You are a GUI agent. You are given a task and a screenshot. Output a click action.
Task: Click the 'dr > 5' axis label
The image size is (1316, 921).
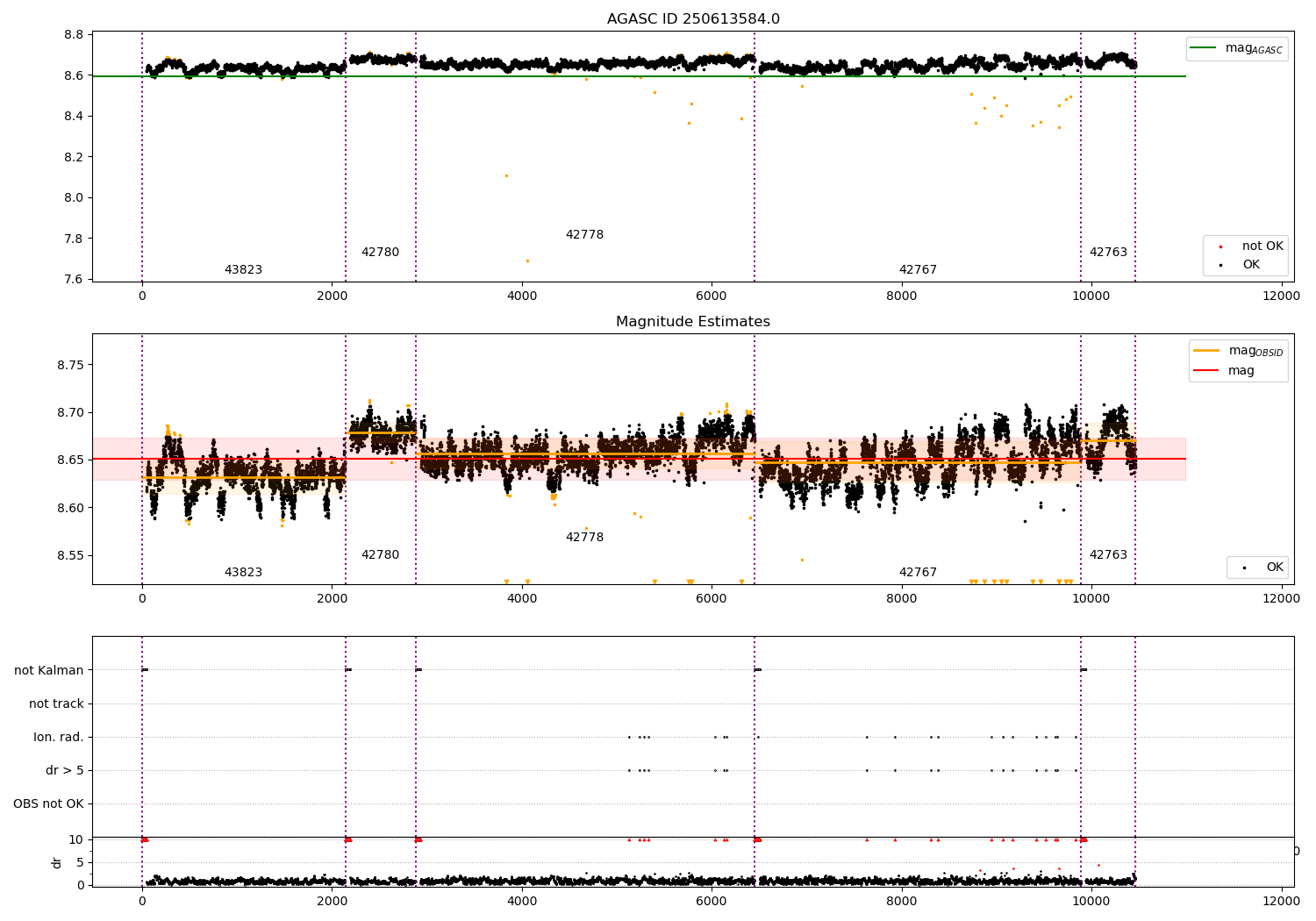click(65, 770)
